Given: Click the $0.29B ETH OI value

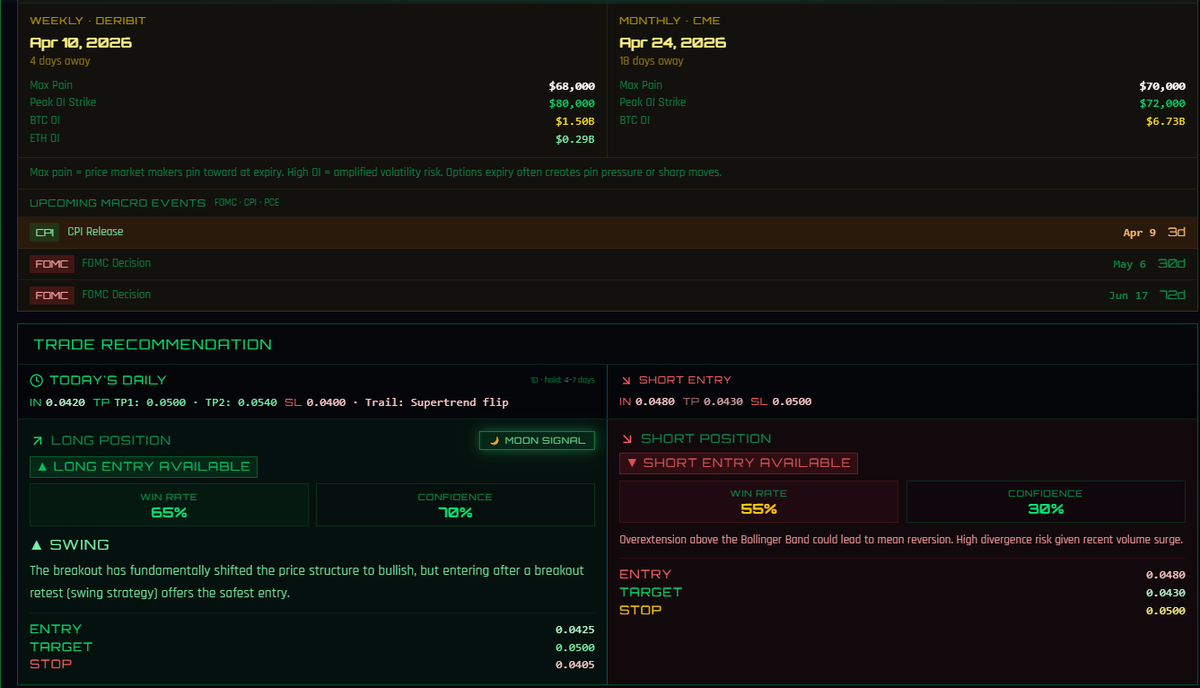Looking at the screenshot, I should [575, 139].
